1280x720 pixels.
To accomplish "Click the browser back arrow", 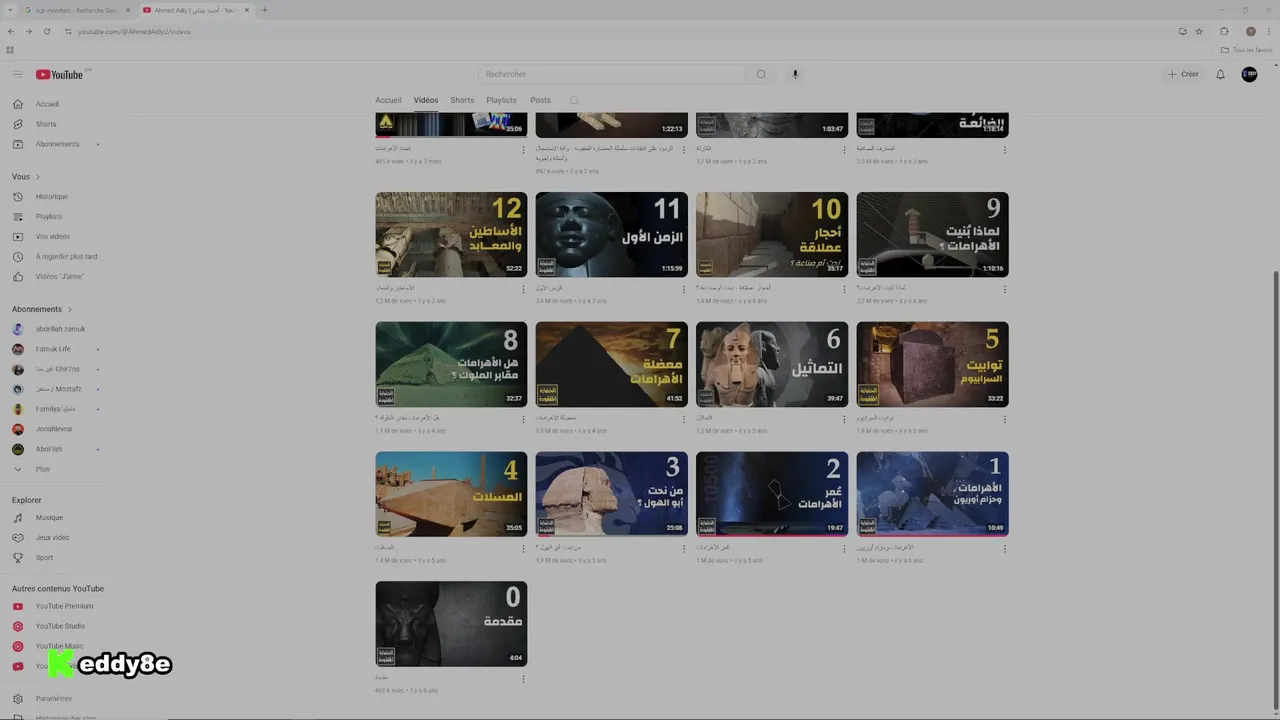I will click(11, 31).
